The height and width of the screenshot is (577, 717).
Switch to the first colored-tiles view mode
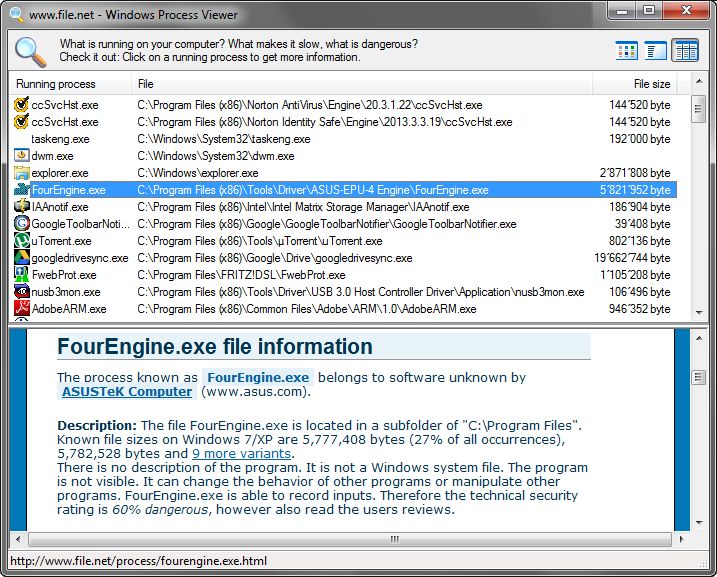click(627, 50)
